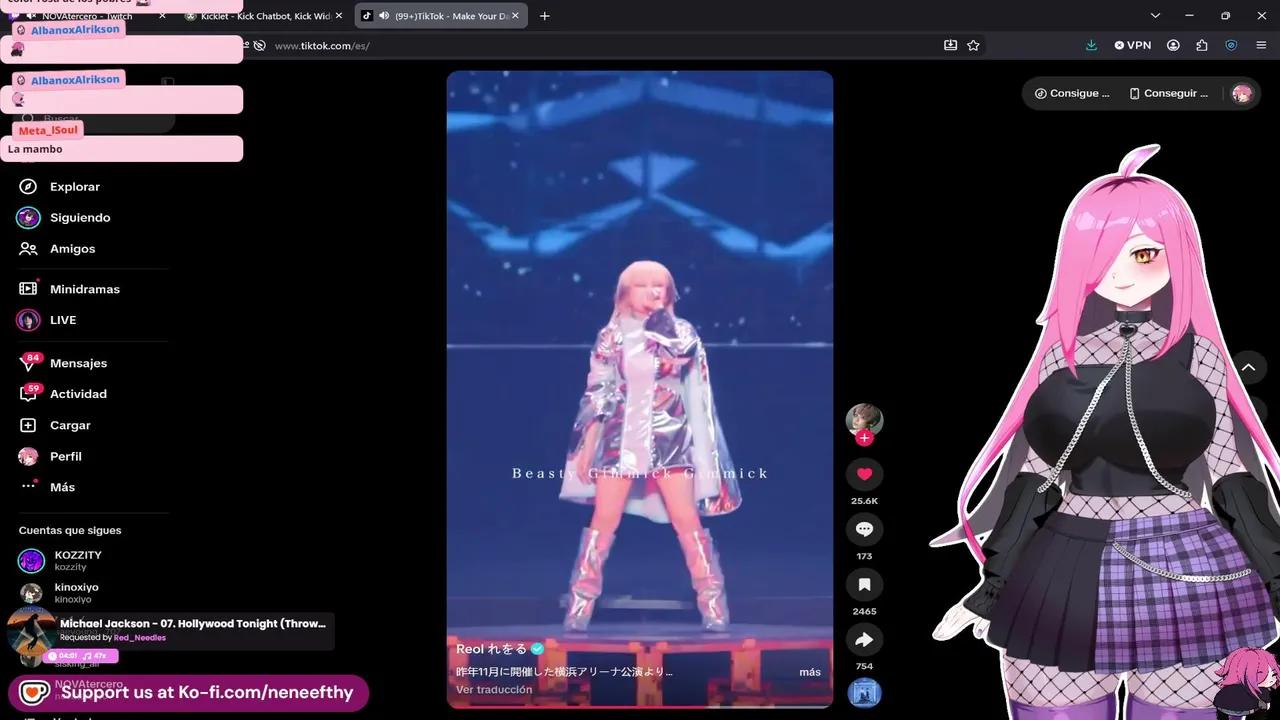Open browser hamburger menu
1280x720 pixels.
click(x=1260, y=45)
